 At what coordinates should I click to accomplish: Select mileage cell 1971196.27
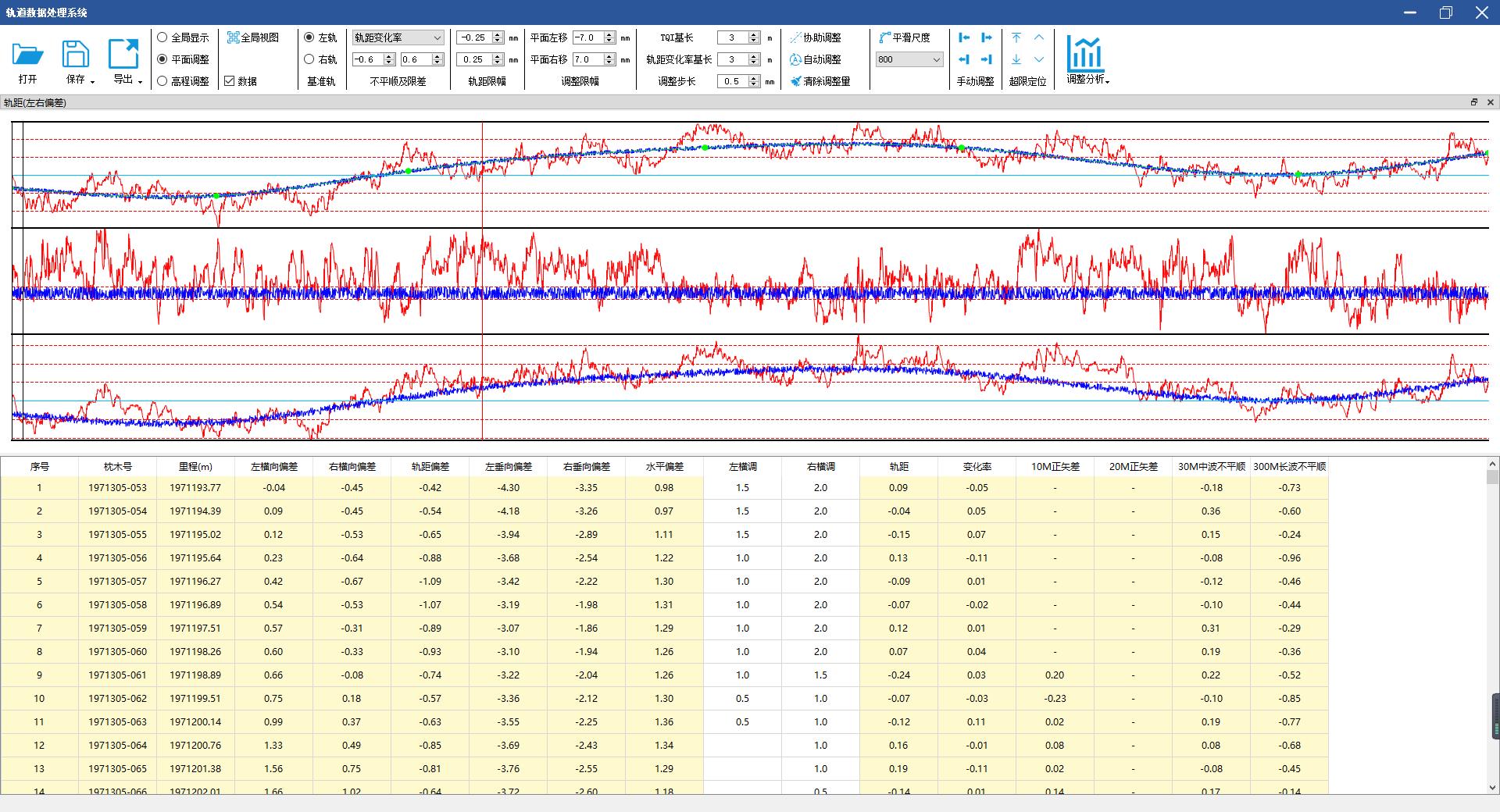click(195, 581)
